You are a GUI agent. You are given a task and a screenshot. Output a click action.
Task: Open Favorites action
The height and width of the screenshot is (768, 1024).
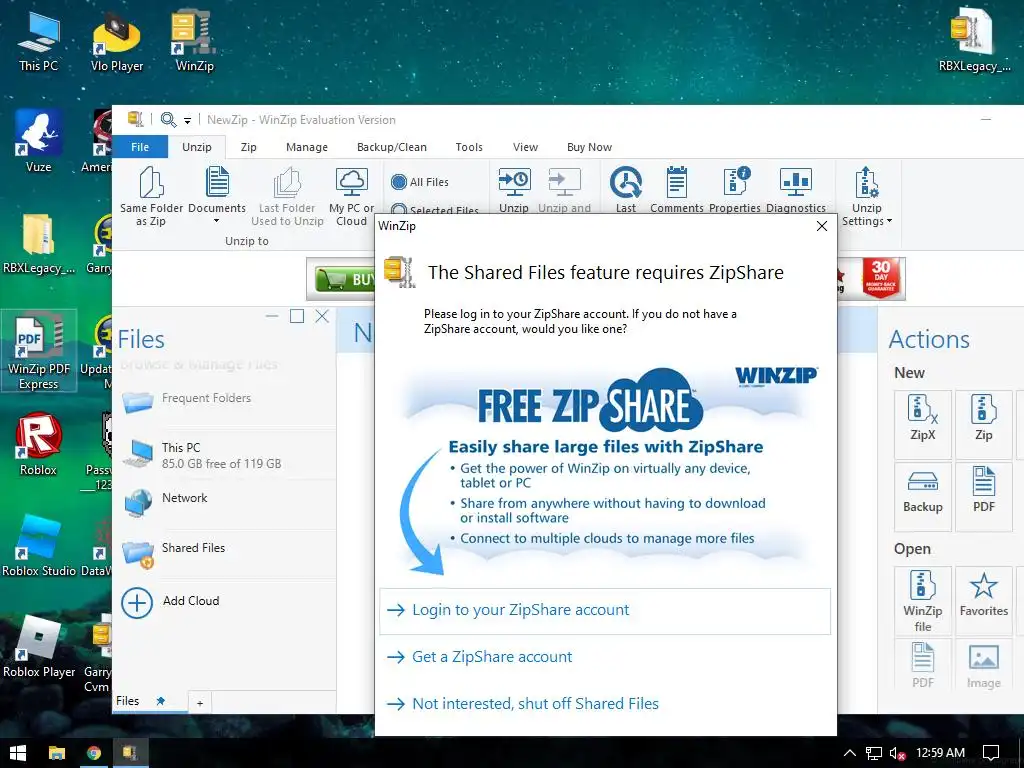point(984,600)
